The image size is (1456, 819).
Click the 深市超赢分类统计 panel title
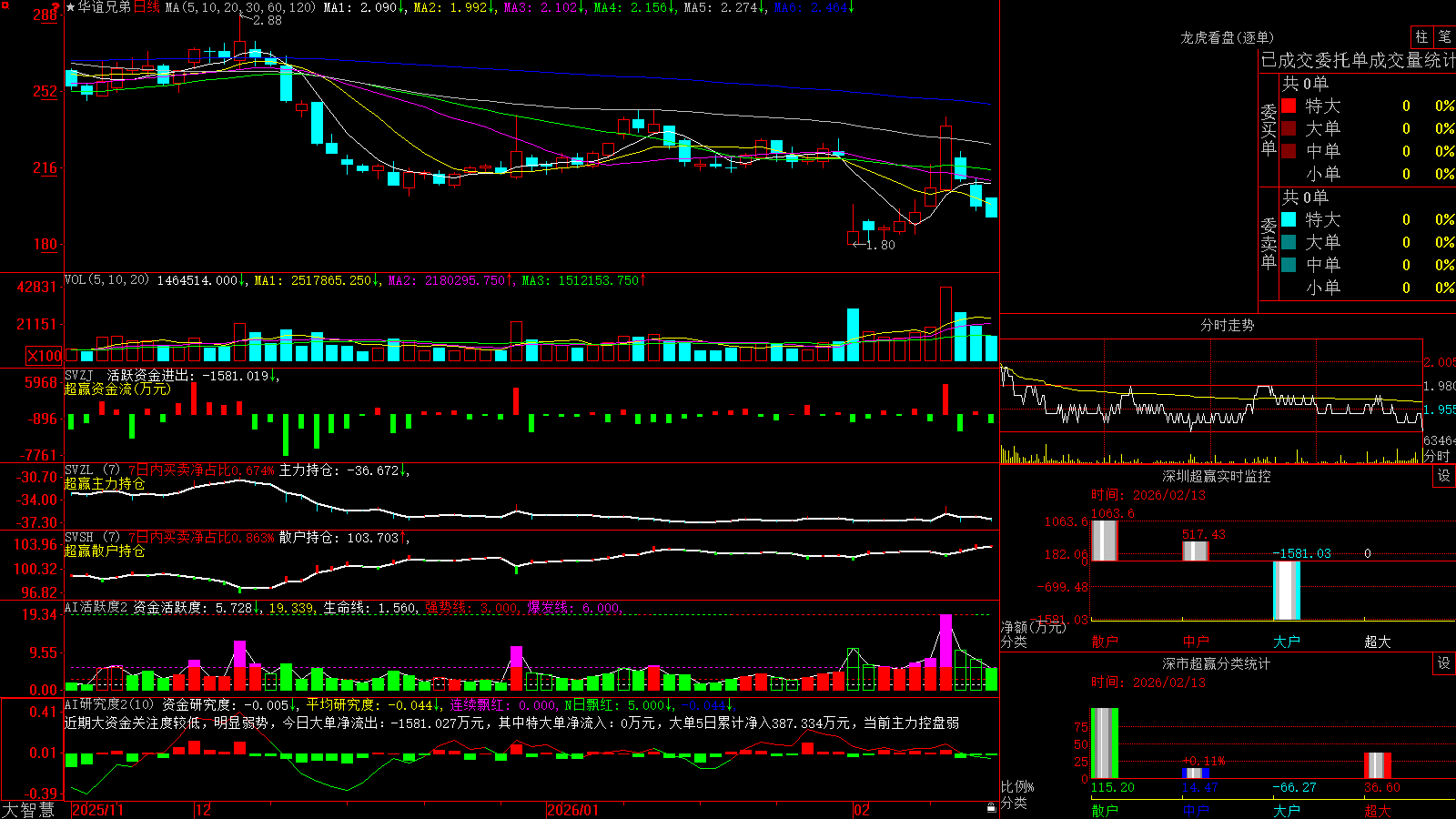click(1216, 663)
